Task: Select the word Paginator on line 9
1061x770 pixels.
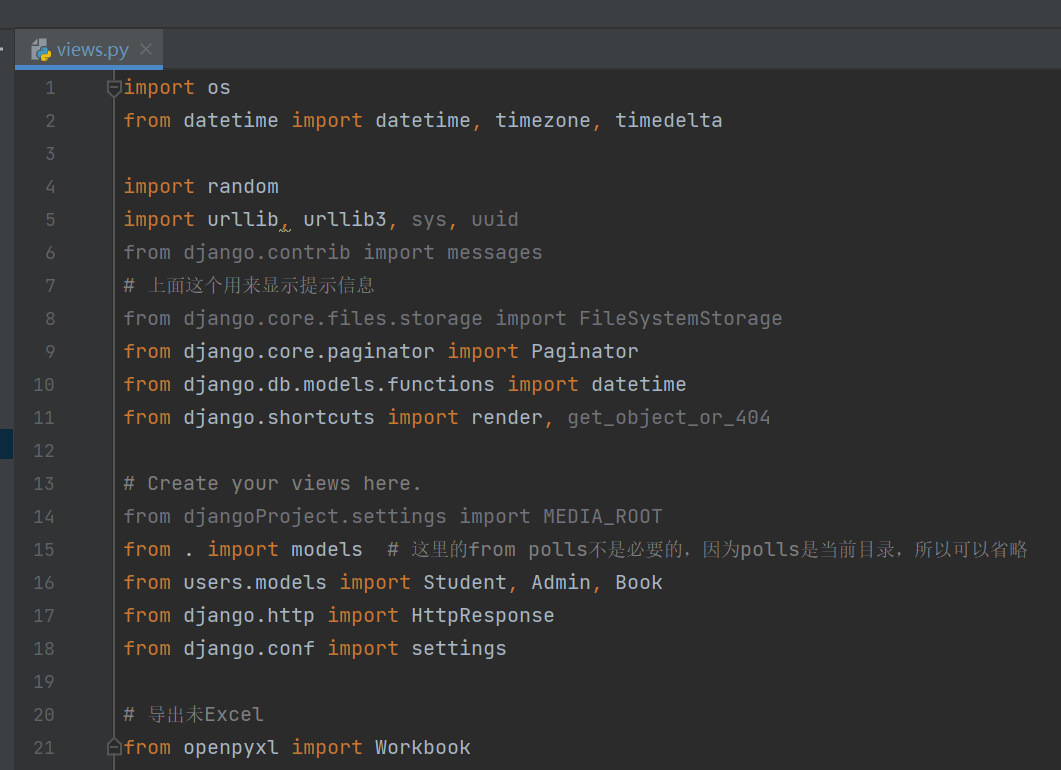Action: pos(584,351)
